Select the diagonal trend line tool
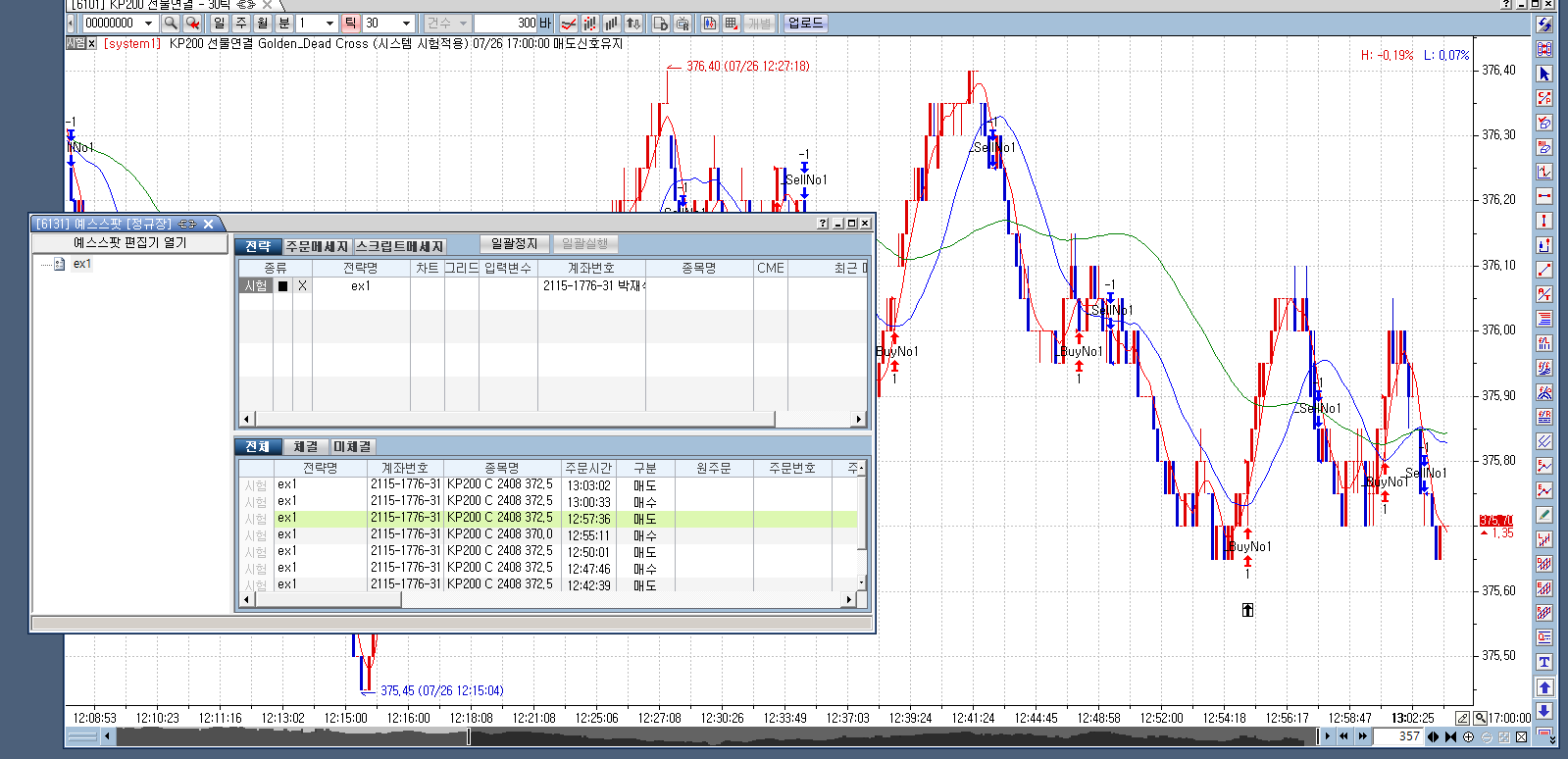 tap(1544, 270)
